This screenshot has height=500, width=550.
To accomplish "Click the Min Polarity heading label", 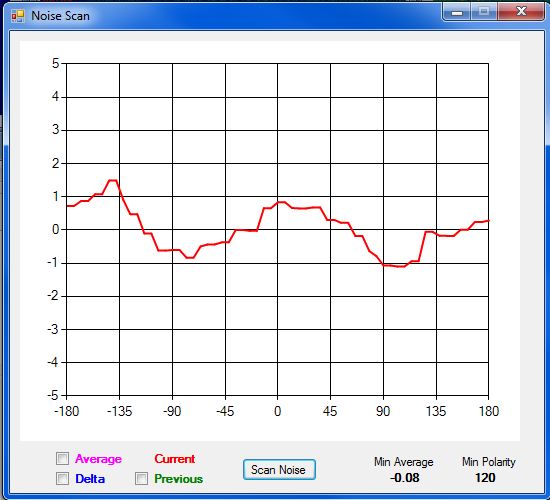I will (x=489, y=462).
